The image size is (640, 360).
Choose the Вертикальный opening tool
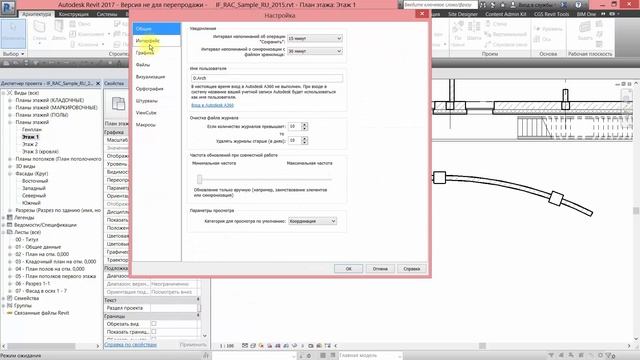(505, 34)
